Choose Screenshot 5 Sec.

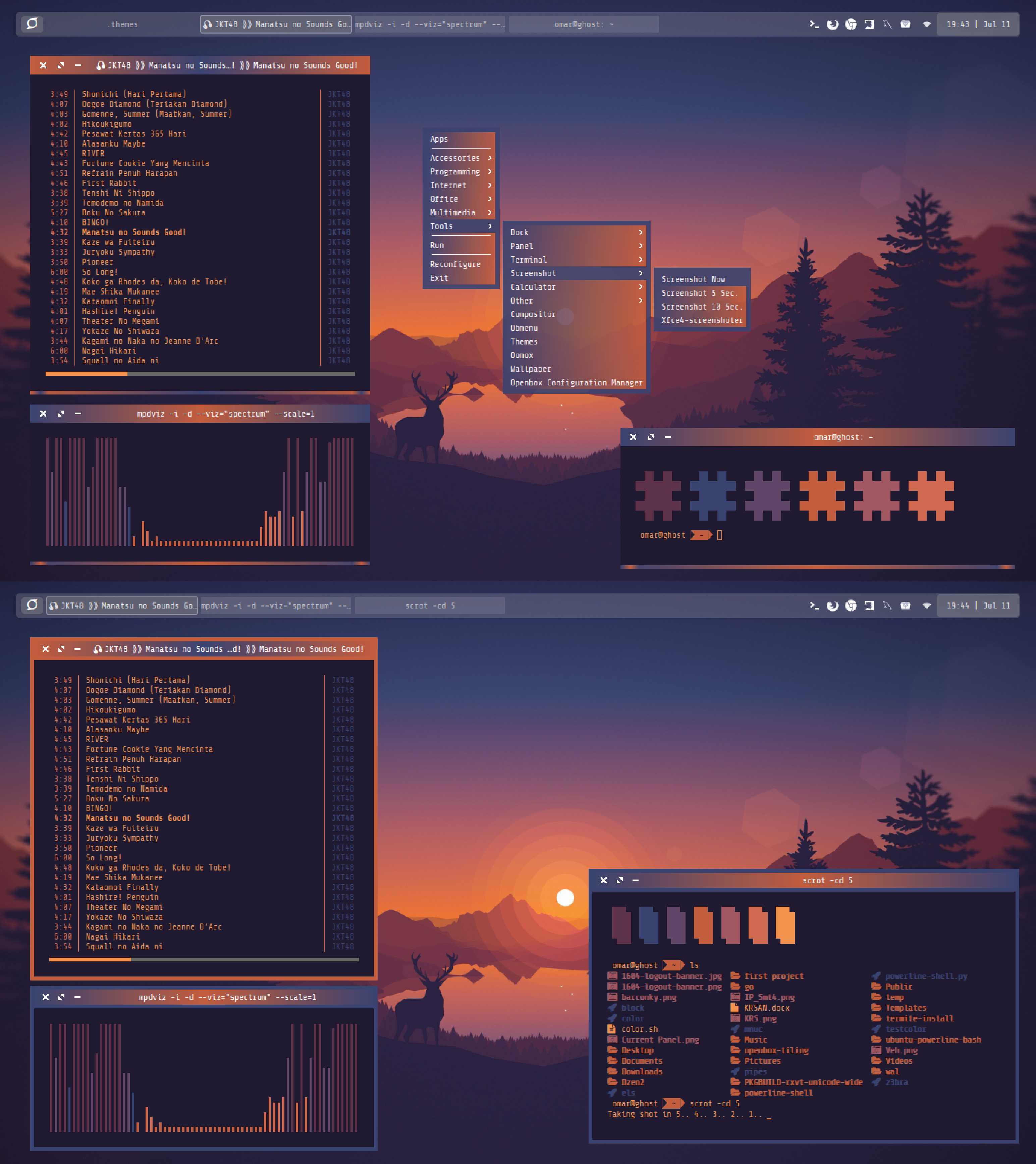coord(702,293)
